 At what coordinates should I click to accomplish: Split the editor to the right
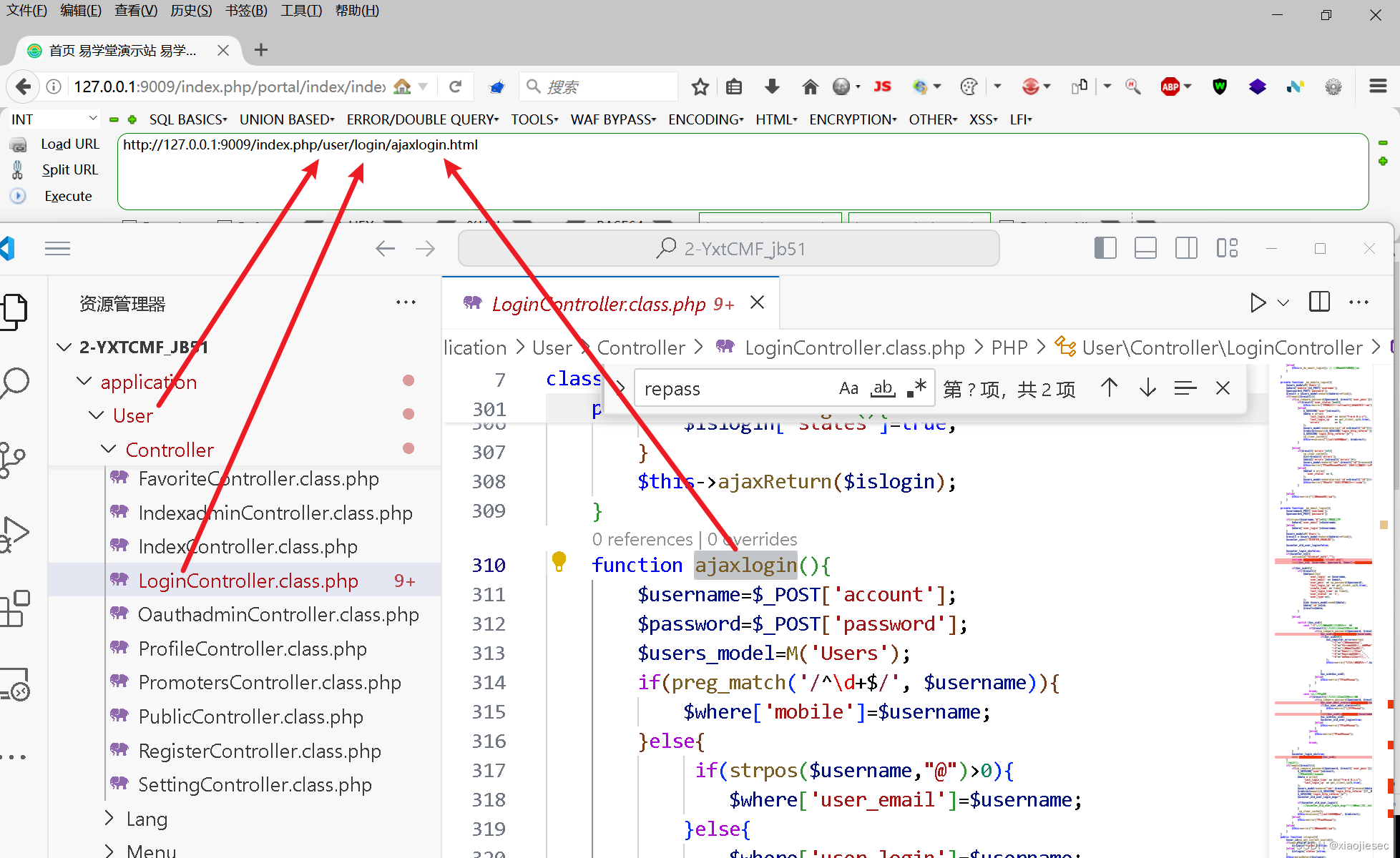[x=1319, y=302]
